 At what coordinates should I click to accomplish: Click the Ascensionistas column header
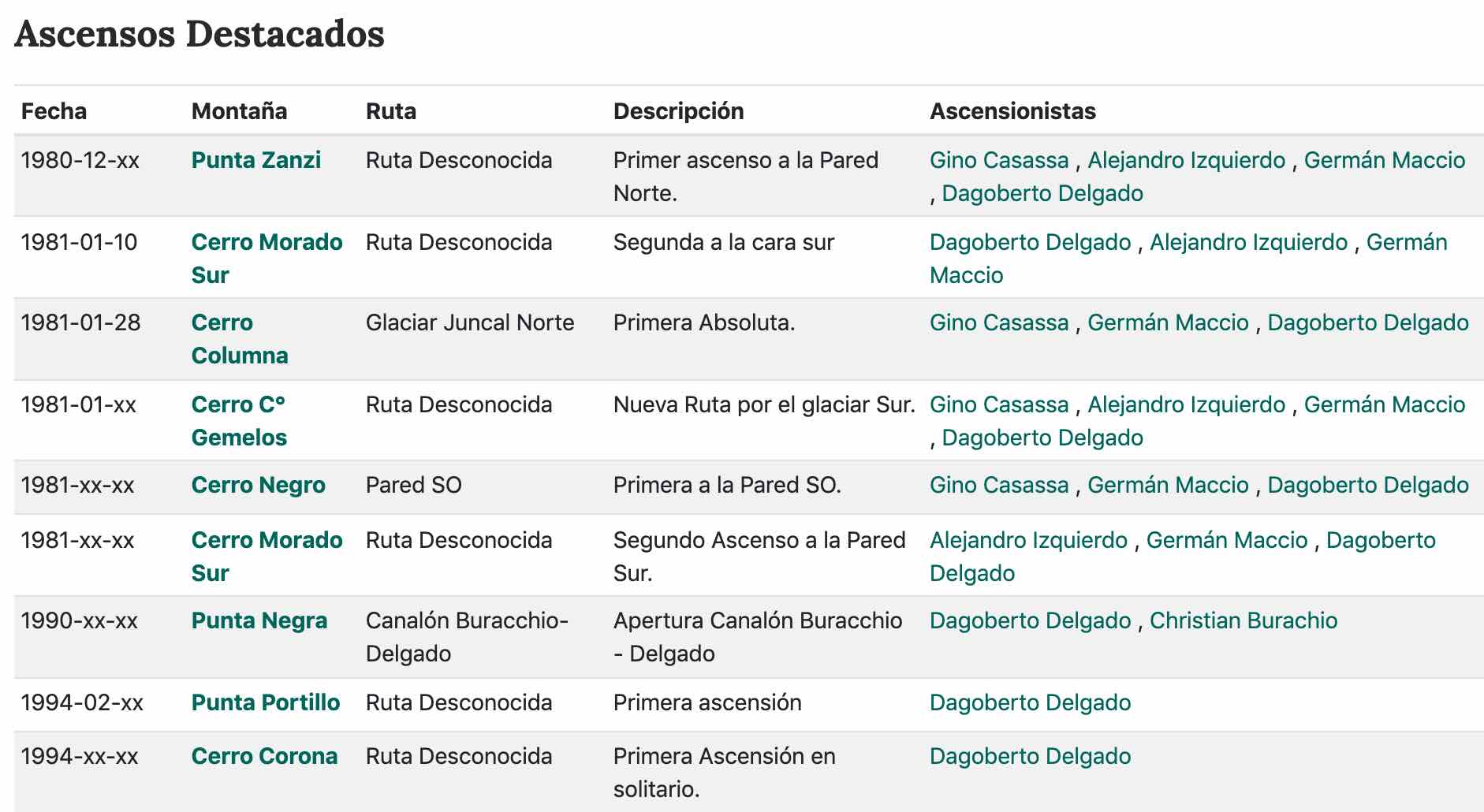[1012, 111]
